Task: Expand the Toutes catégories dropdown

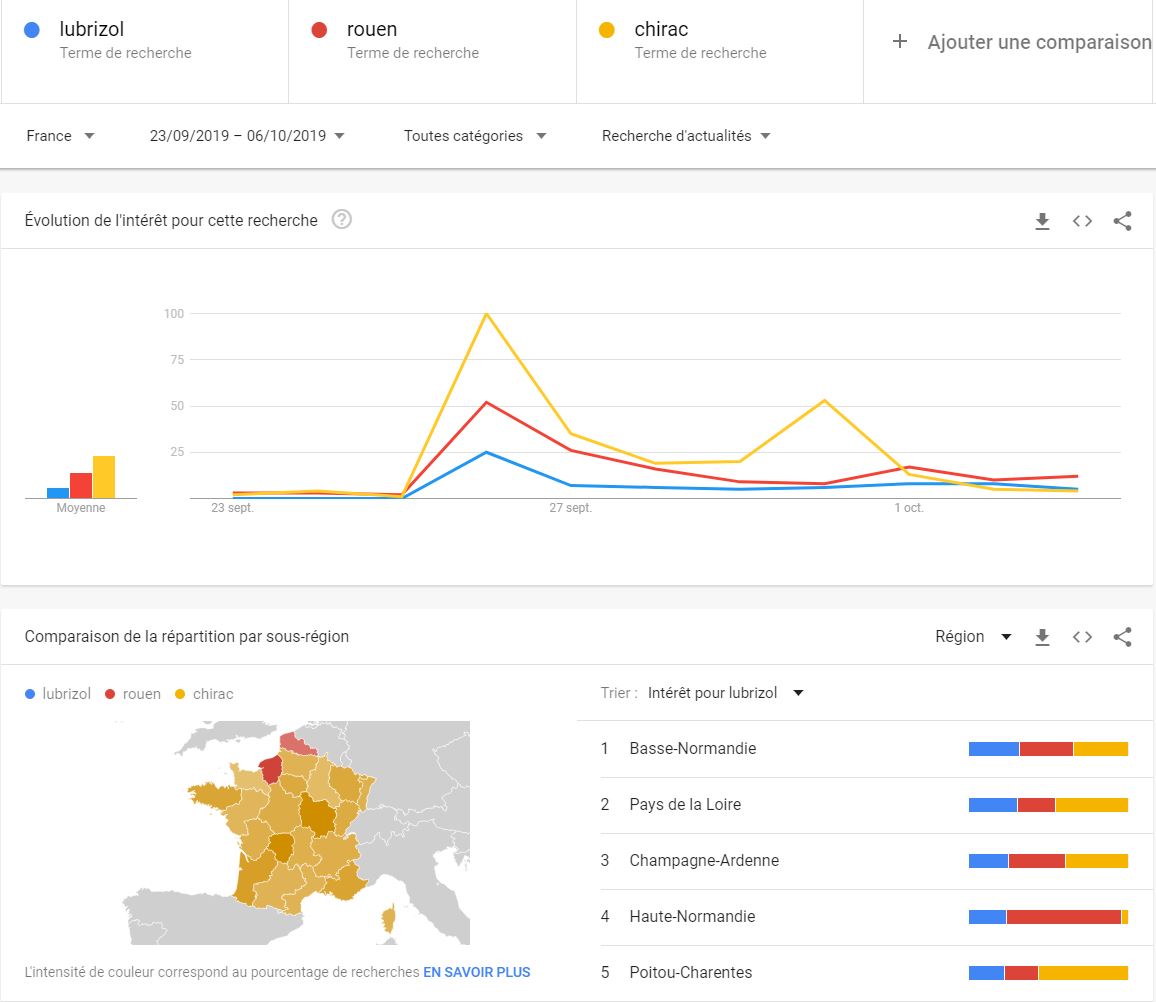Action: point(475,136)
